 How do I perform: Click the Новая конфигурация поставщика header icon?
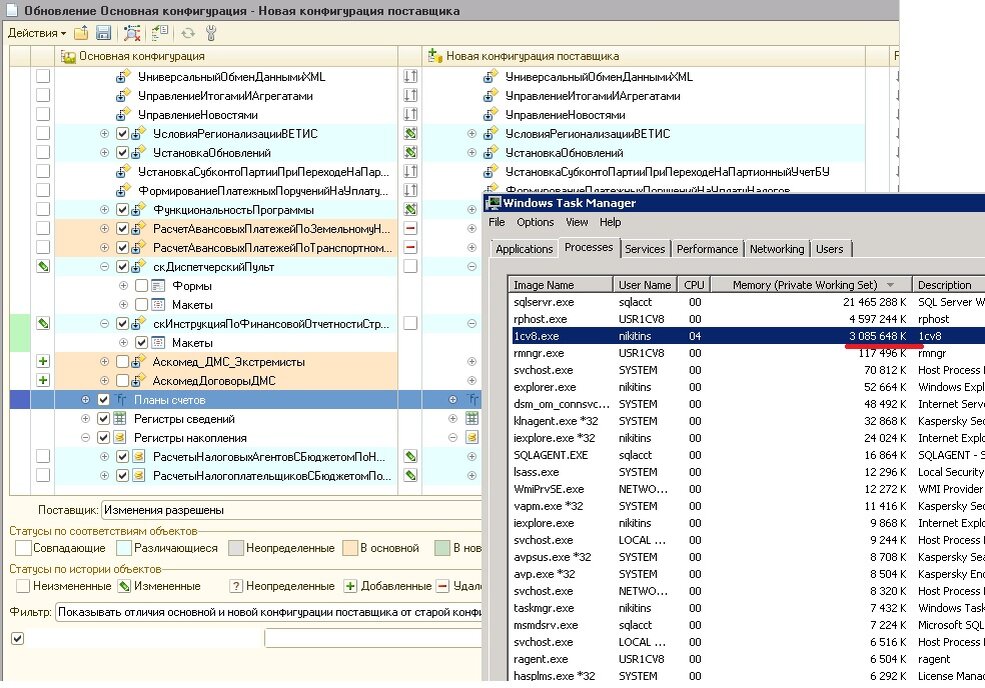435,56
